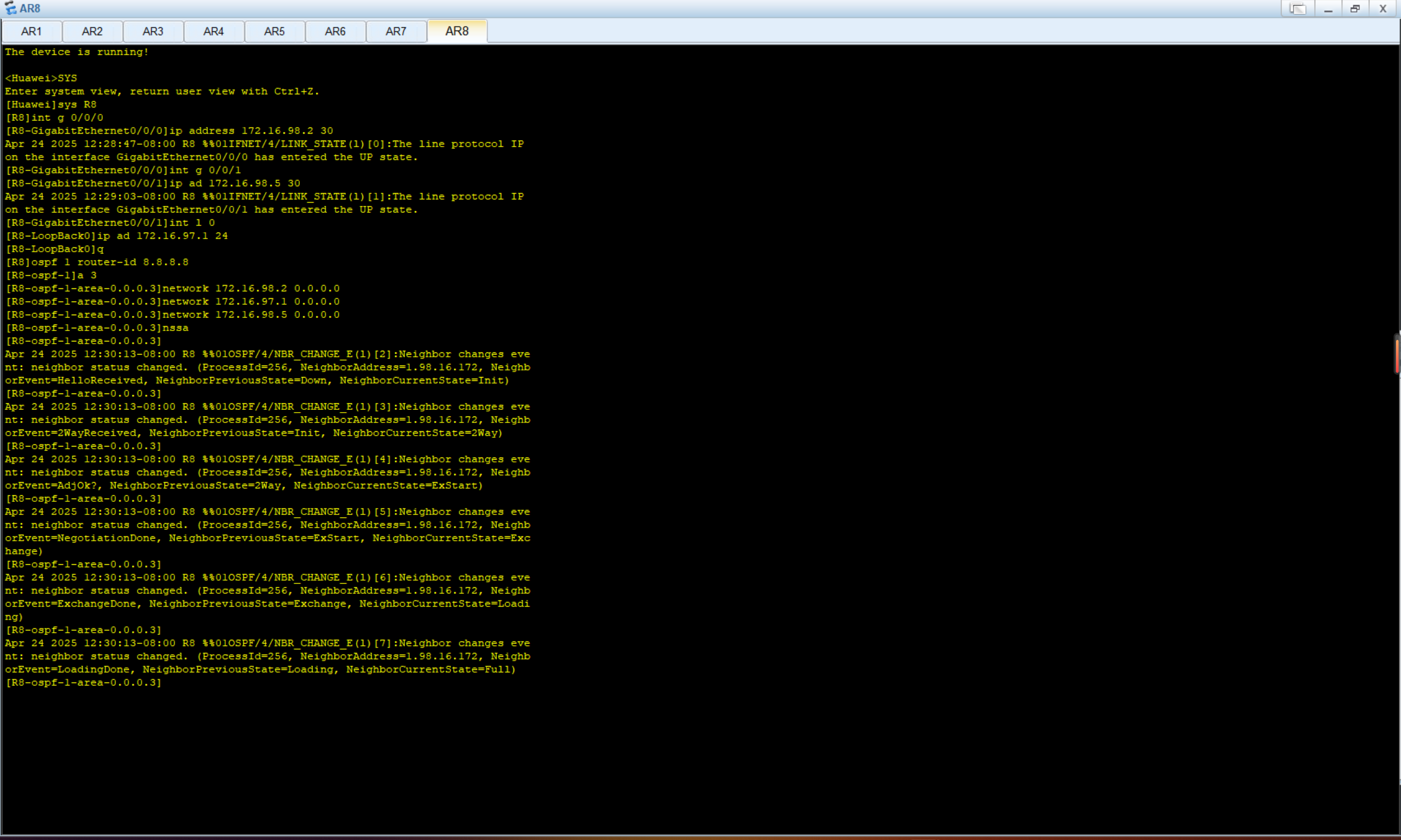Click the 'nssa' command line
This screenshot has height=840, width=1401.
(97, 328)
